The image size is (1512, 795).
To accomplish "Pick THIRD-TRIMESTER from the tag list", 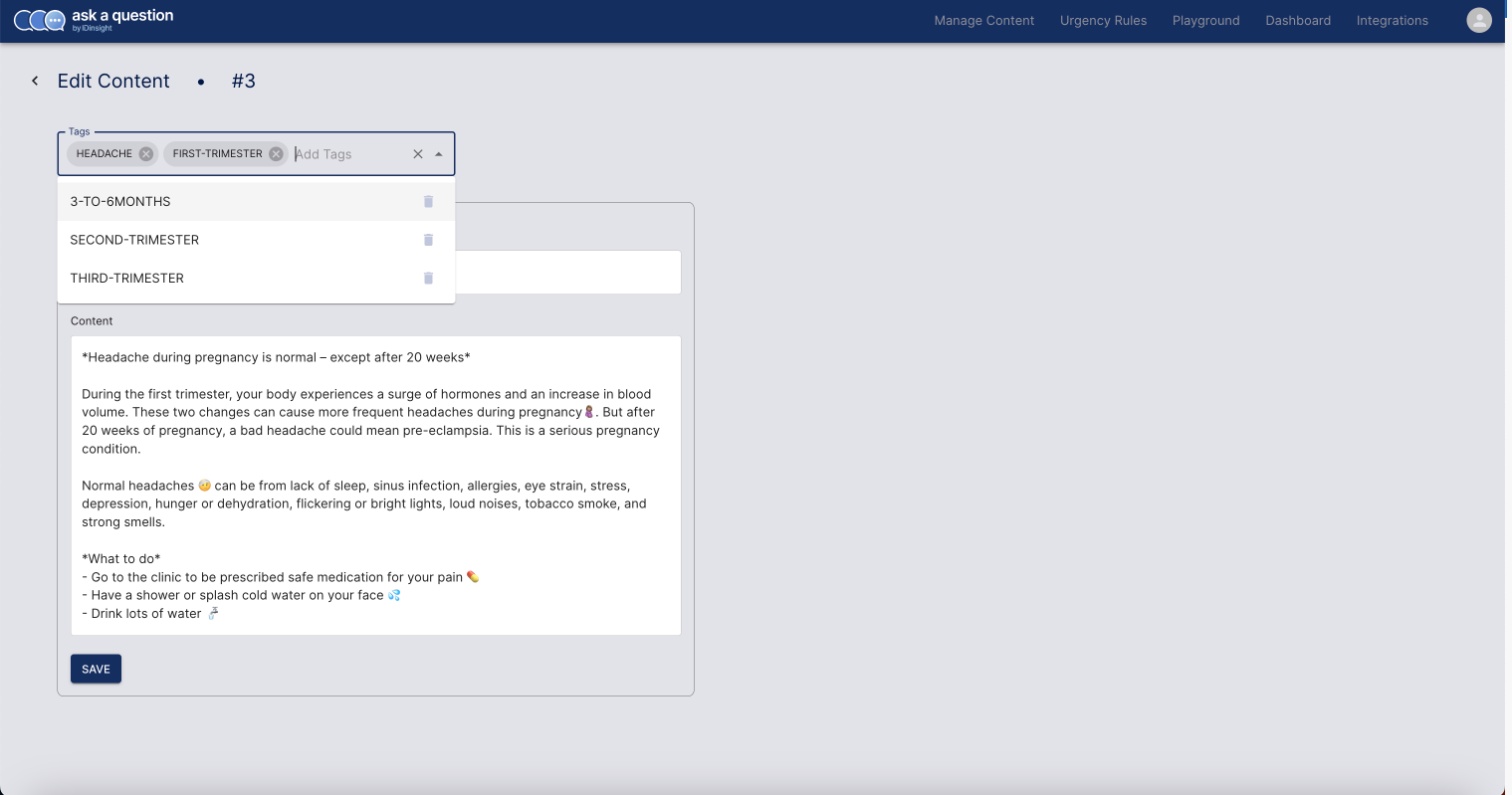I will coord(127,279).
